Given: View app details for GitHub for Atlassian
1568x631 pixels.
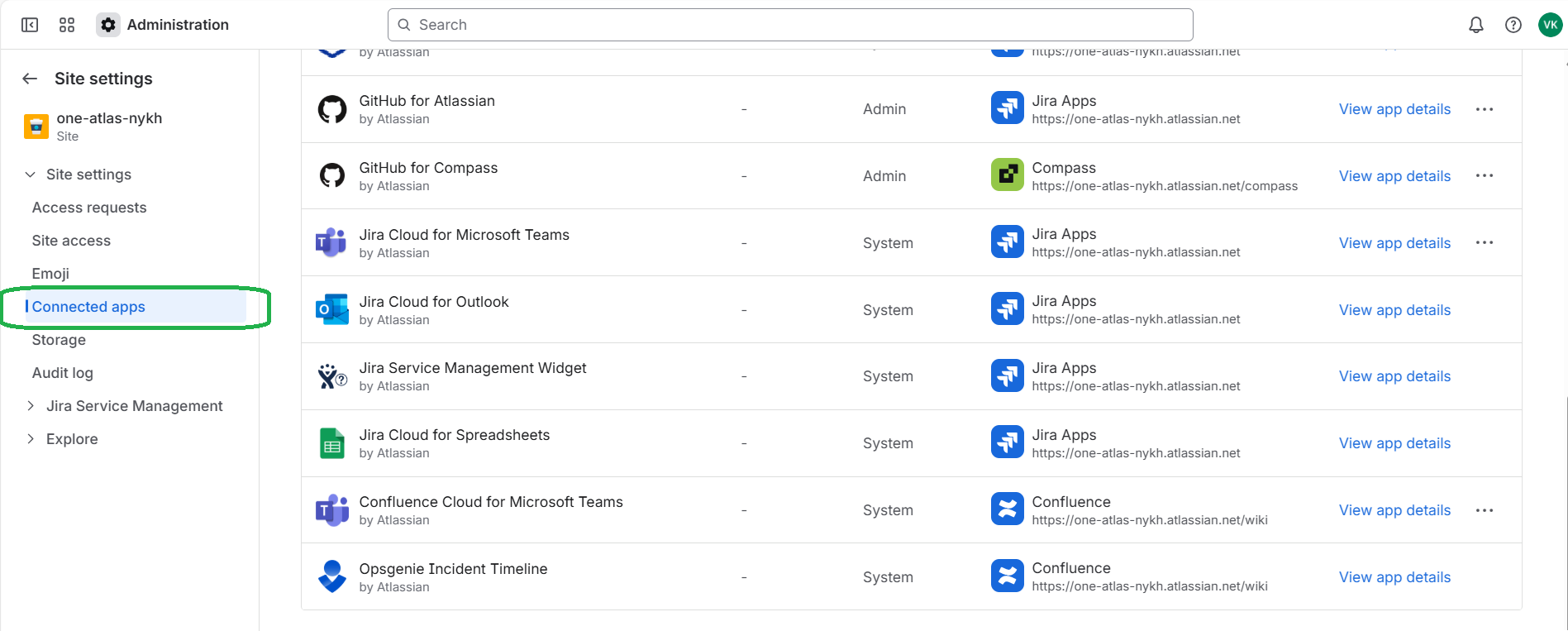Looking at the screenshot, I should point(1394,109).
